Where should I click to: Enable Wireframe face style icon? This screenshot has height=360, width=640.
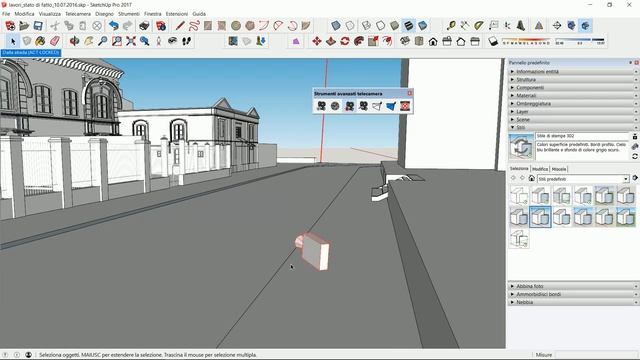[366, 26]
